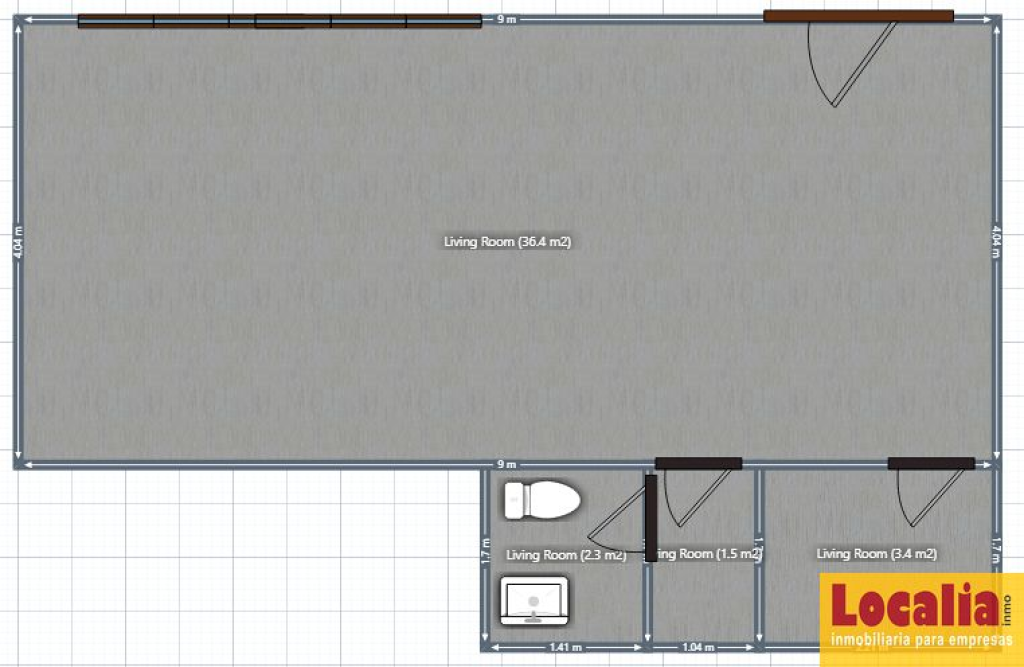Select the door of the 1.5 m2 room
Screen dimensions: 1024x667
[698, 491]
